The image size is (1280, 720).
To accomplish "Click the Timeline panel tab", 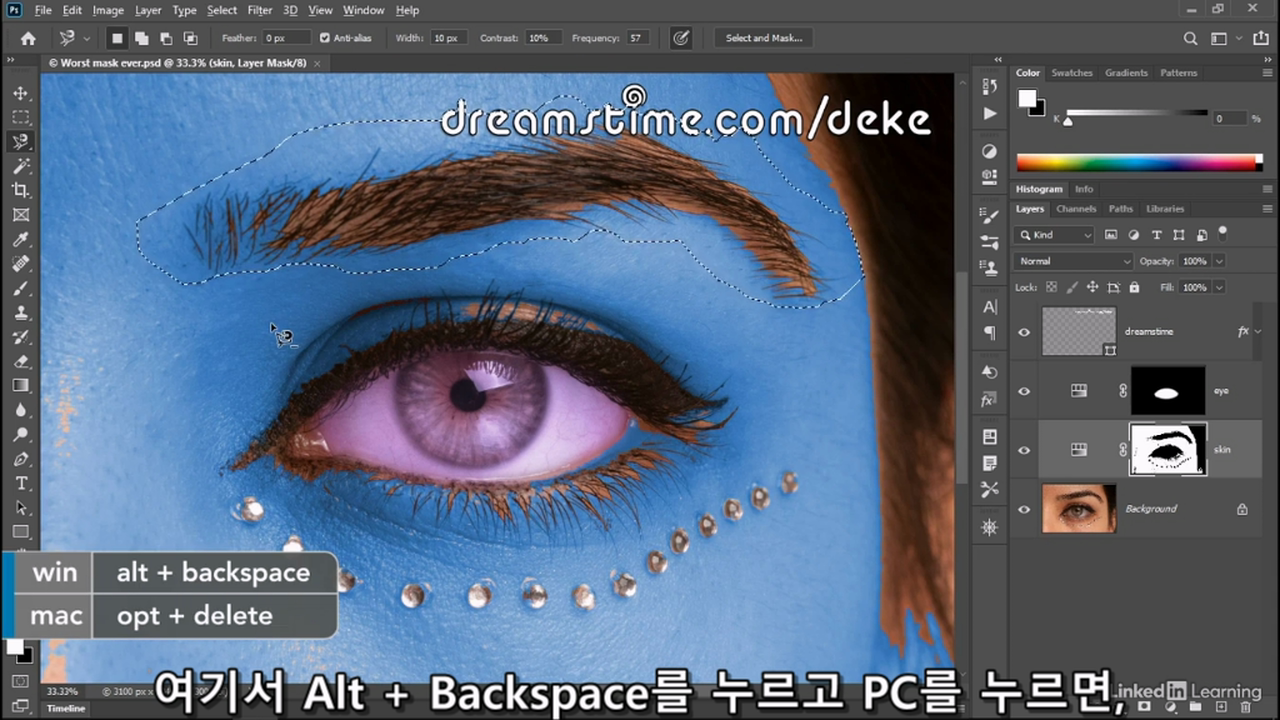I will pyautogui.click(x=66, y=708).
